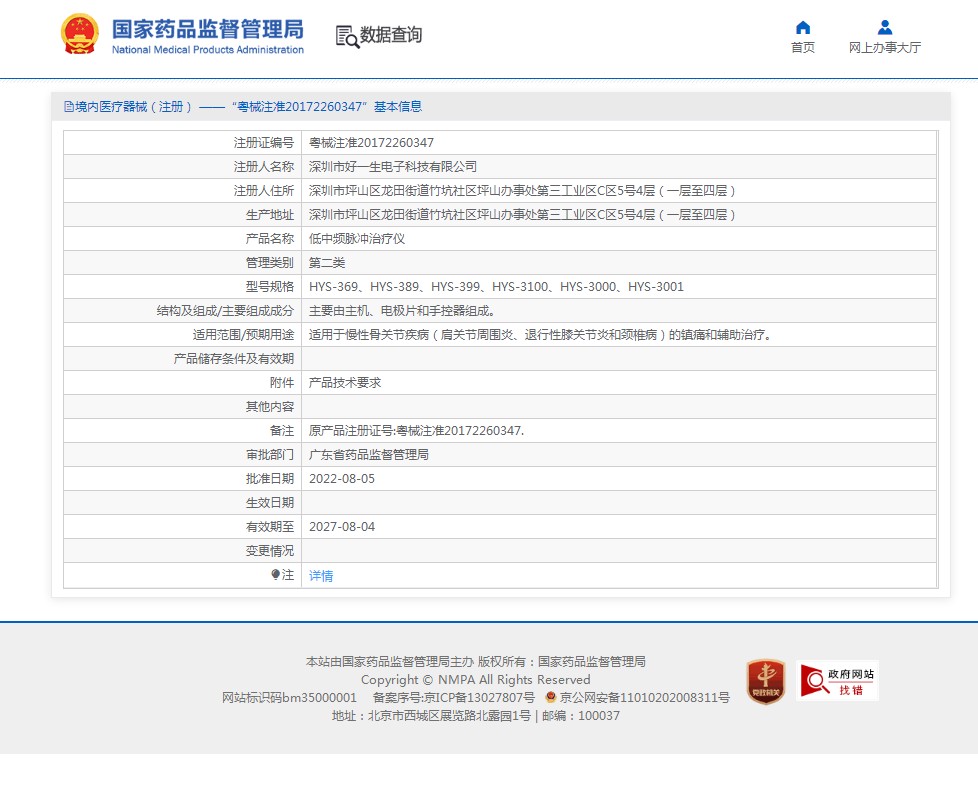Open the 网上办事大厅 user icon
This screenshot has height=809, width=978.
point(884,27)
